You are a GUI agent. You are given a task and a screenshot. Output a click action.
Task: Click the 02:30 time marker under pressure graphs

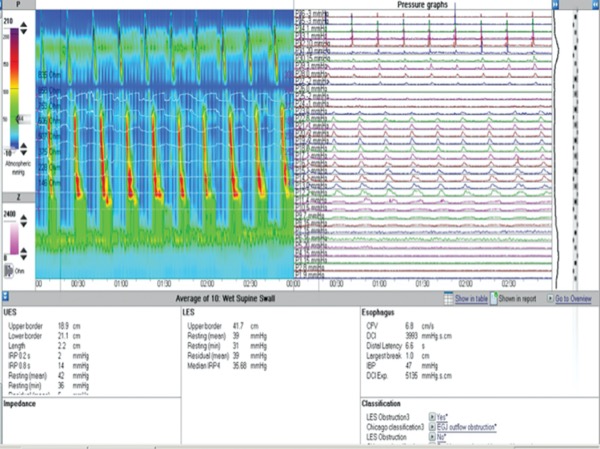tap(509, 284)
